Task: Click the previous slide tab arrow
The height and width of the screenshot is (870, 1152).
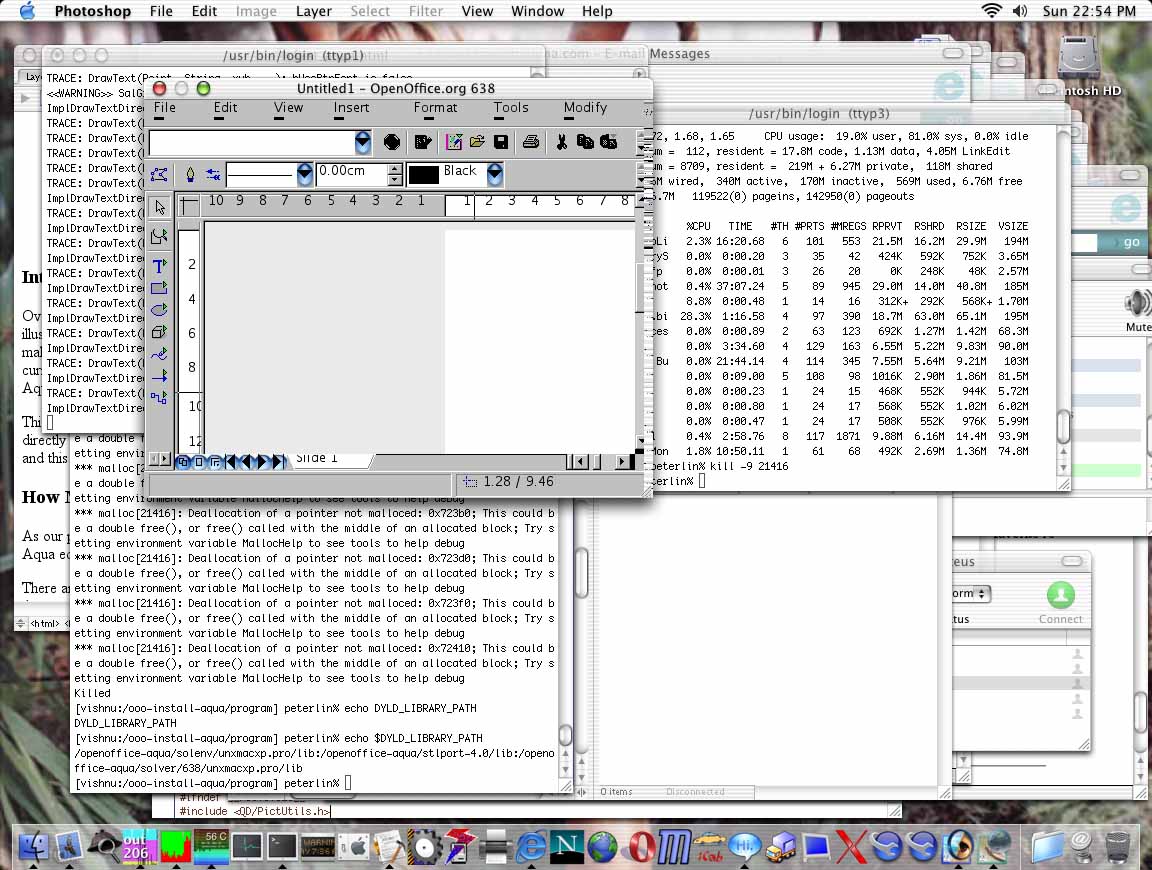Action: (x=245, y=461)
